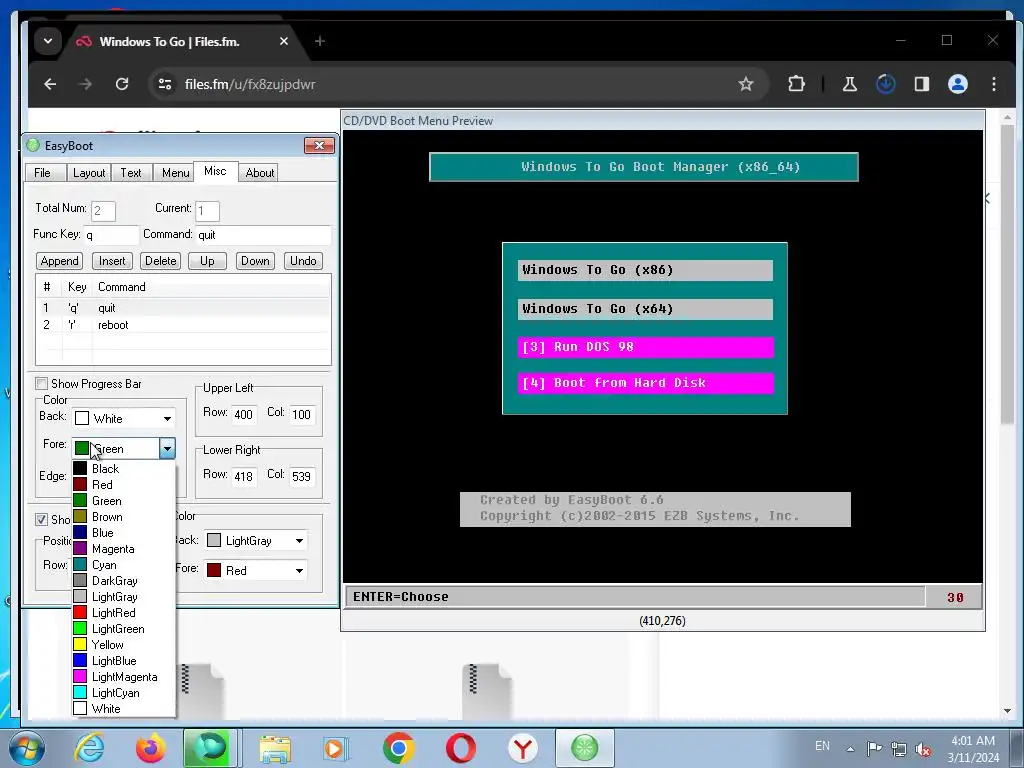
Task: Click the EN language indicator
Action: 822,746
